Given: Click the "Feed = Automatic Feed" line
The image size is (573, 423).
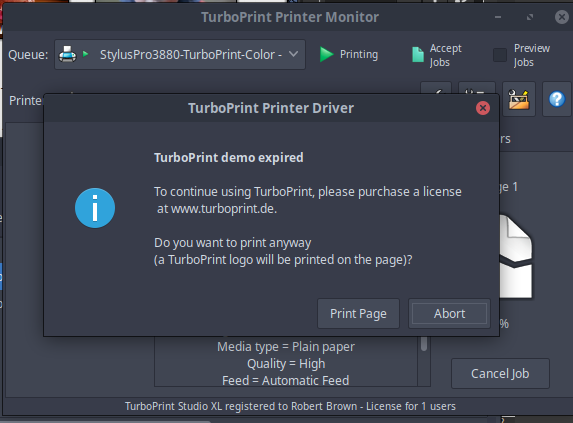Looking at the screenshot, I should (286, 381).
